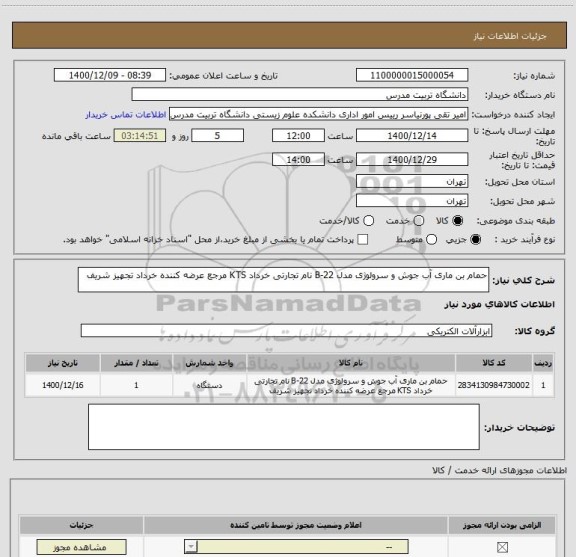Click the remaining time countdown 03:14:51

pos(140,136)
